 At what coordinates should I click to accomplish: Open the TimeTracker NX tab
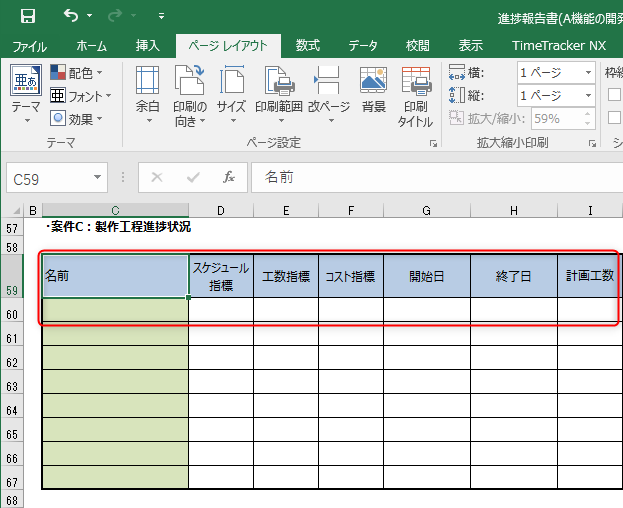click(558, 45)
